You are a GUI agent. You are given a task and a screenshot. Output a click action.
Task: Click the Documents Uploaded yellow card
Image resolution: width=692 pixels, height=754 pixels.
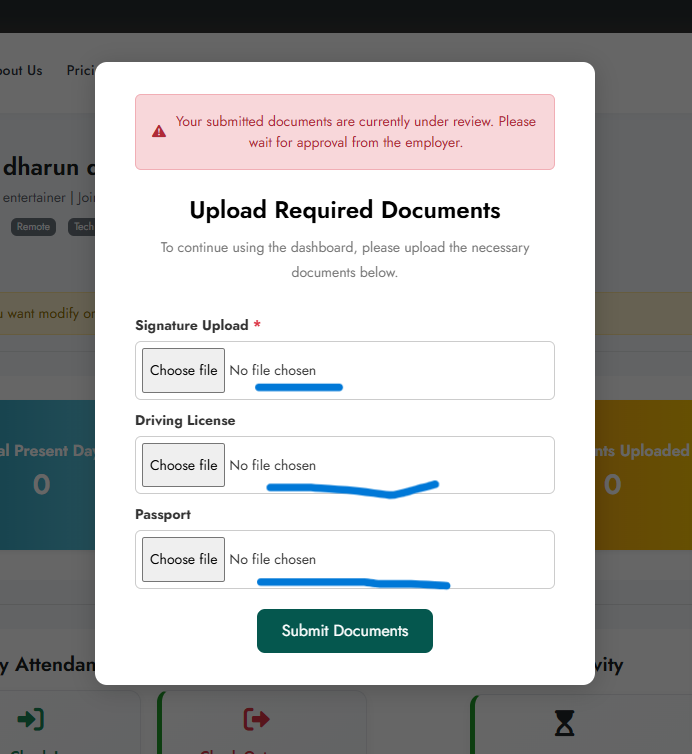click(642, 473)
